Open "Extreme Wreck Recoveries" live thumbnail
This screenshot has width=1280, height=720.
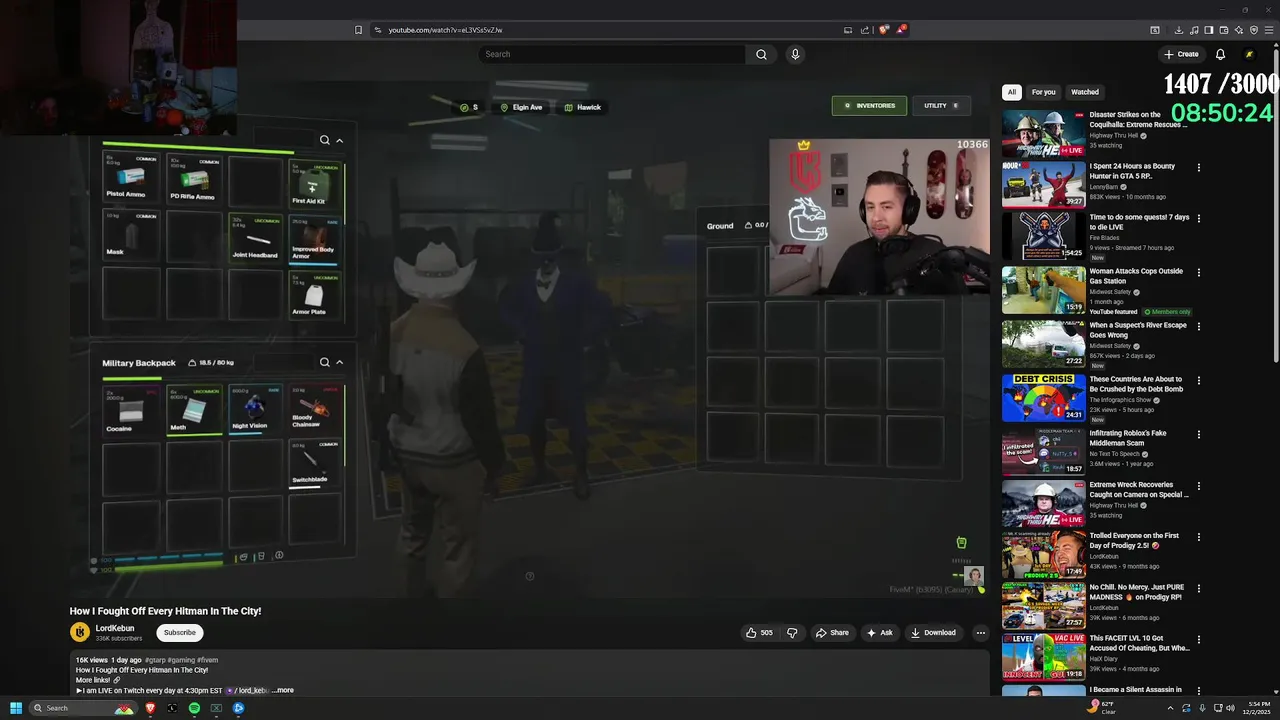(x=1043, y=503)
